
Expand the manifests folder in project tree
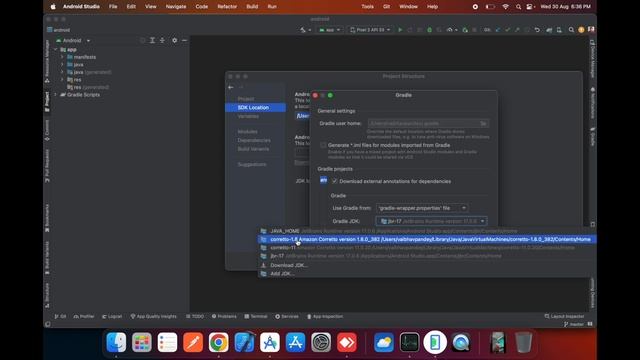coord(62,57)
